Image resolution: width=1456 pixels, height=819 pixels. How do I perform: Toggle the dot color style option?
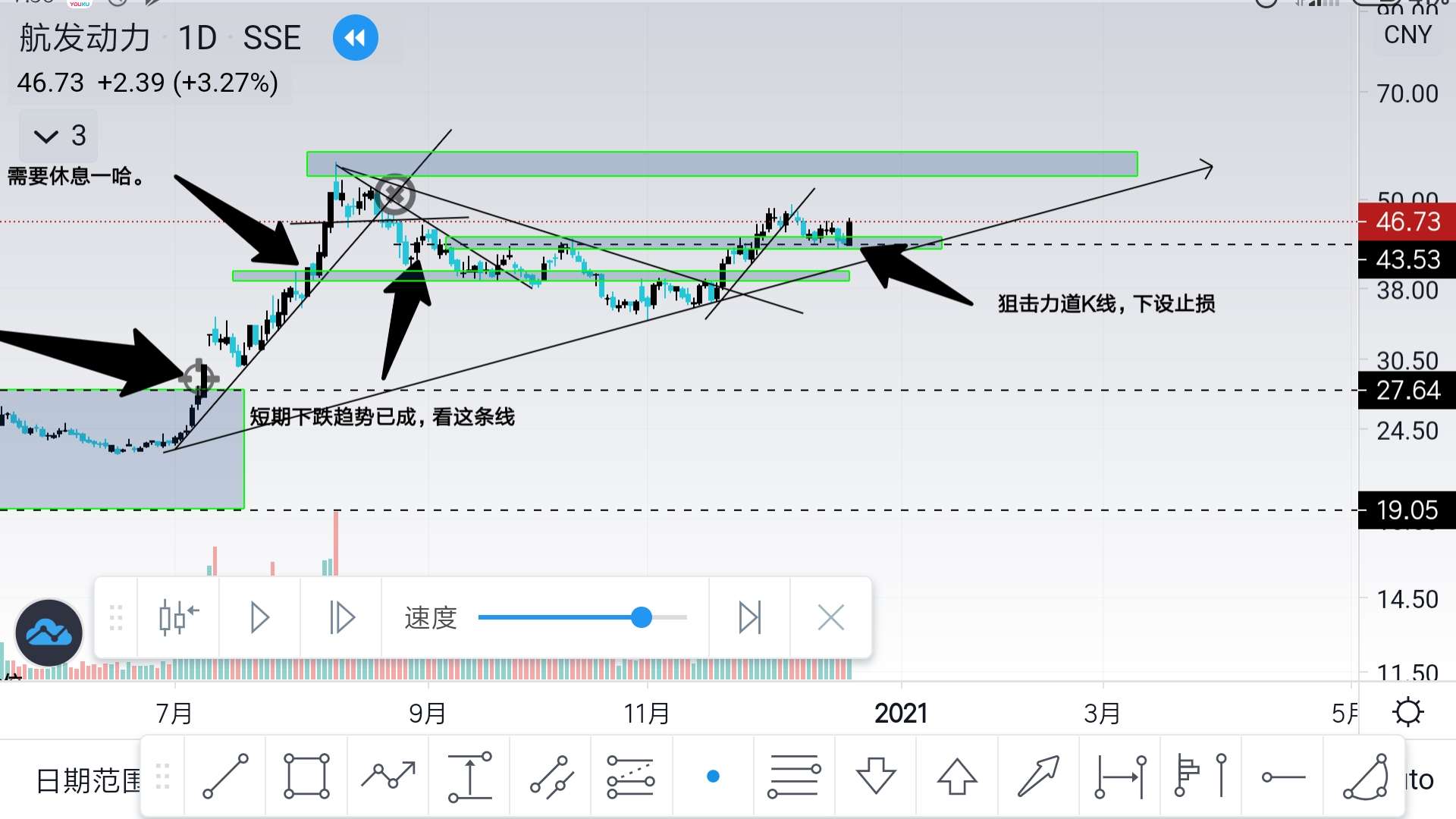click(x=713, y=777)
